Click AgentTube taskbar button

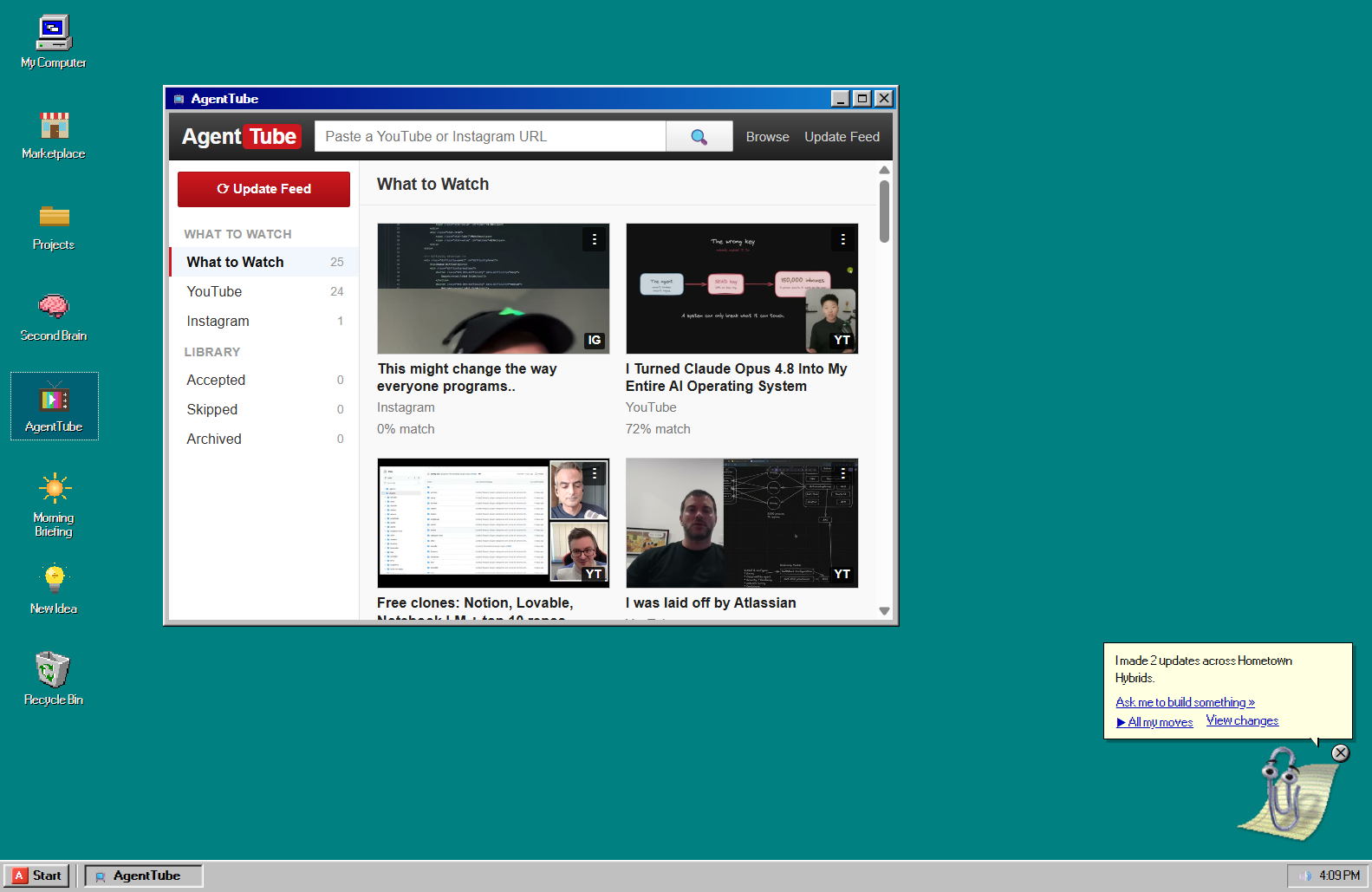pos(143,876)
